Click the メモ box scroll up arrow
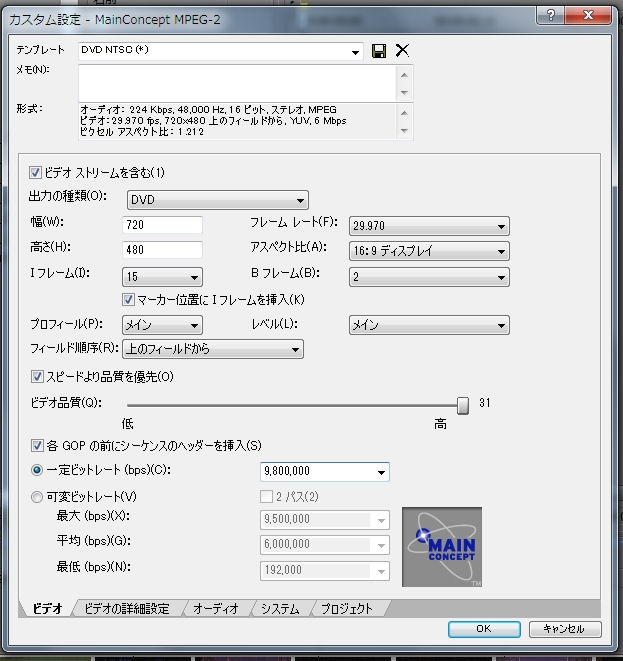 (x=404, y=75)
